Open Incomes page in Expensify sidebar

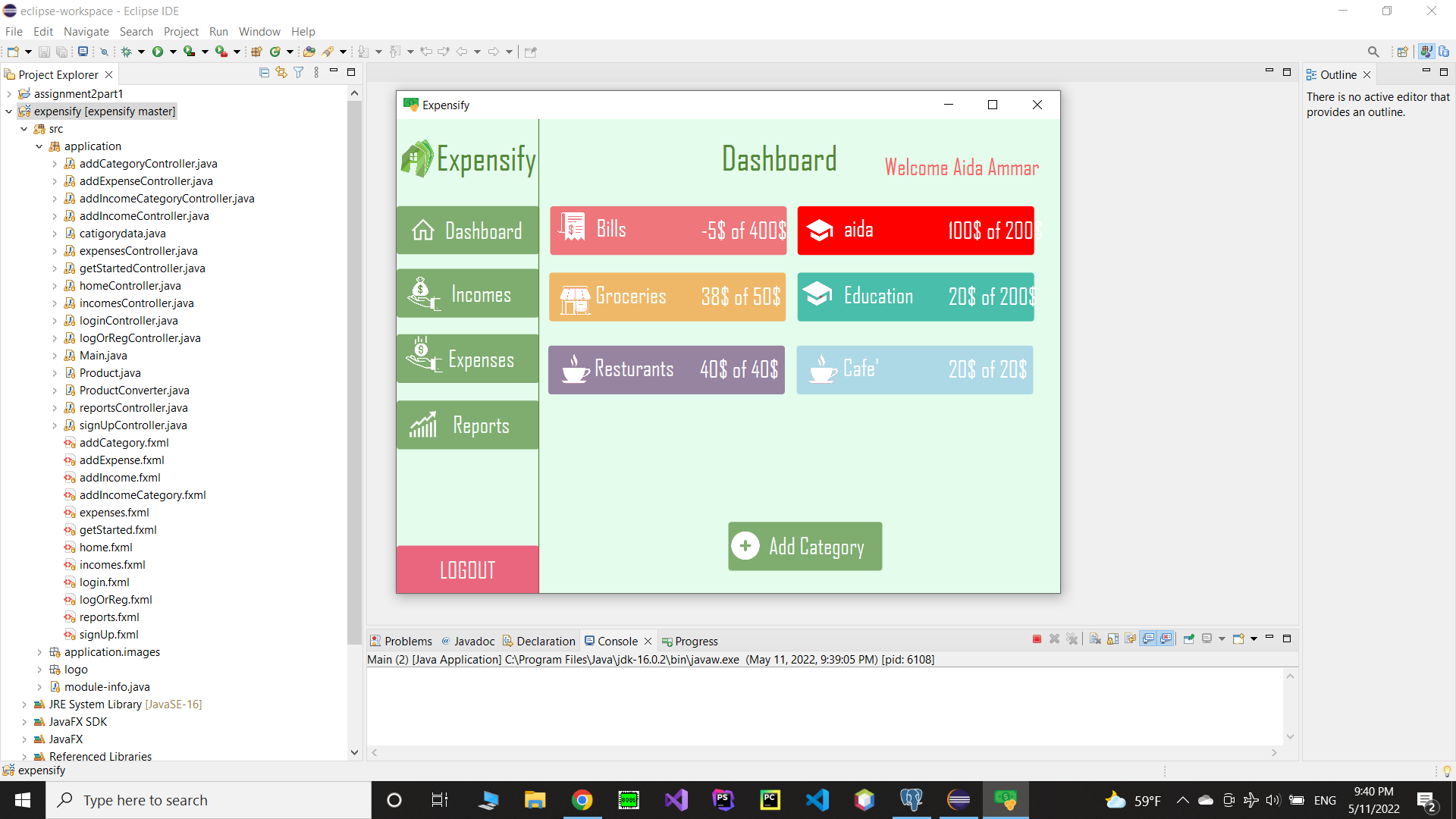(x=467, y=293)
